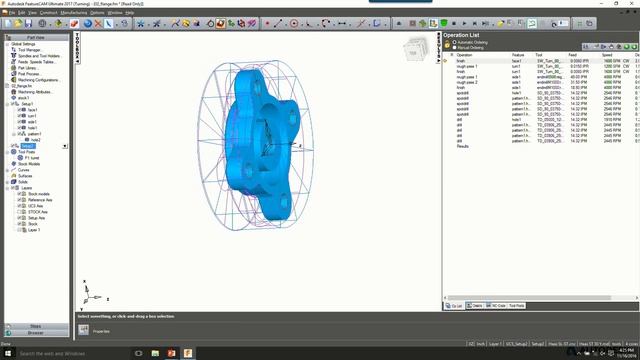Toggle visibility of Stock models layer

pyautogui.click(x=19, y=194)
